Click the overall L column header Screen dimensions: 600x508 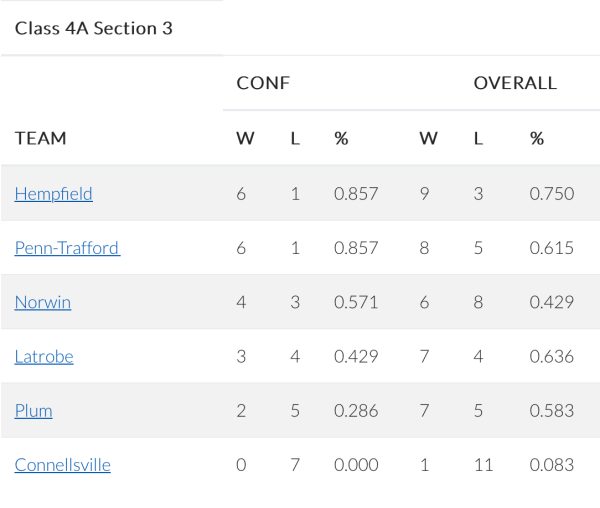point(478,139)
